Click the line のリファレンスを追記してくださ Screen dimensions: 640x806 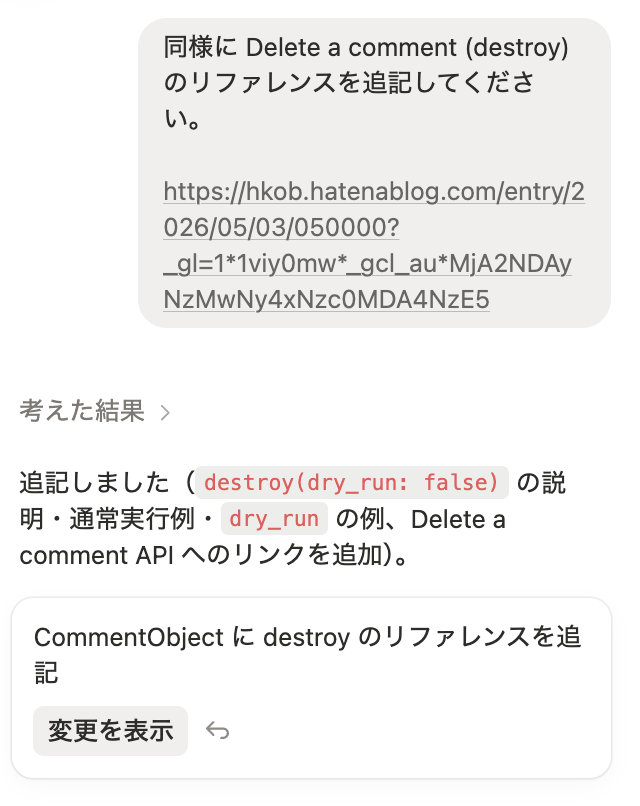[349, 83]
